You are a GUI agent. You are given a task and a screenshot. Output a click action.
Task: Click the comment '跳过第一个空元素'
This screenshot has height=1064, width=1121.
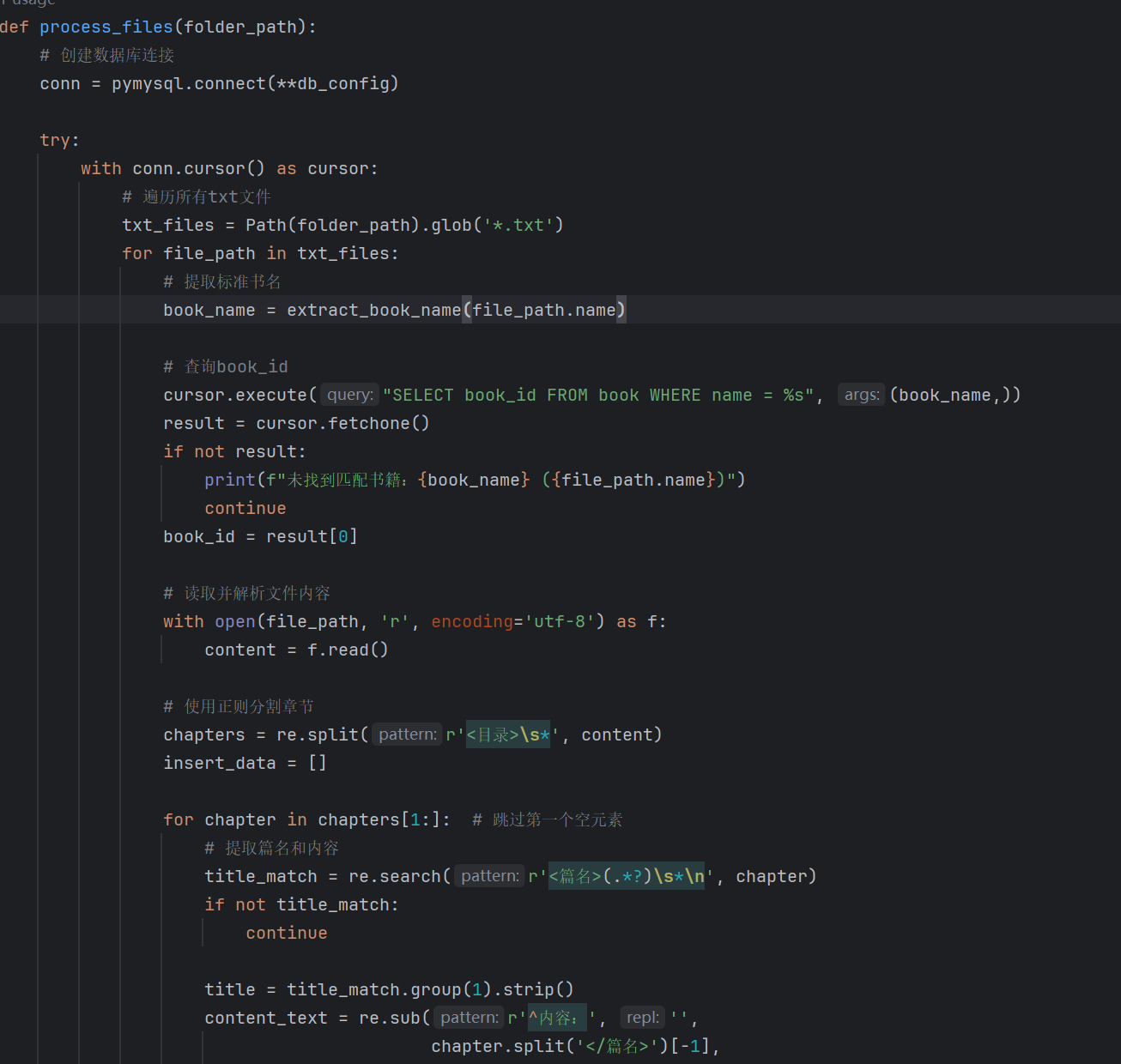point(548,819)
